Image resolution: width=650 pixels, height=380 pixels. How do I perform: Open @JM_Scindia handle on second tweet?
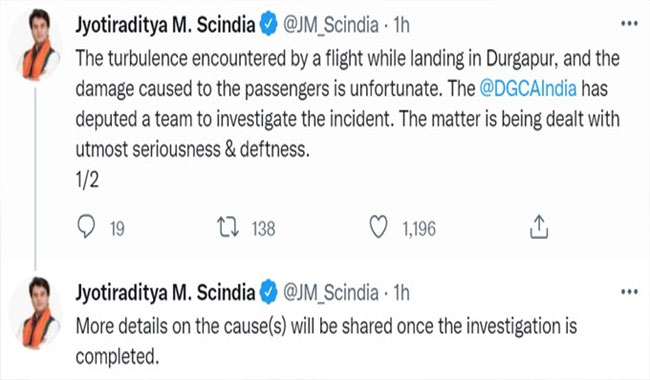[x=331, y=293]
